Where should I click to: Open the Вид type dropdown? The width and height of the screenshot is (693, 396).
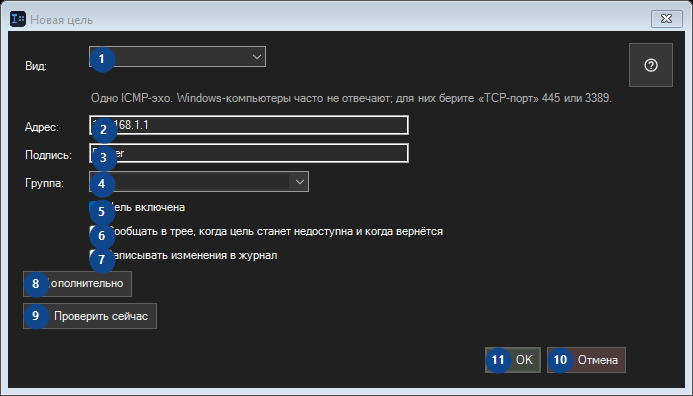point(177,57)
